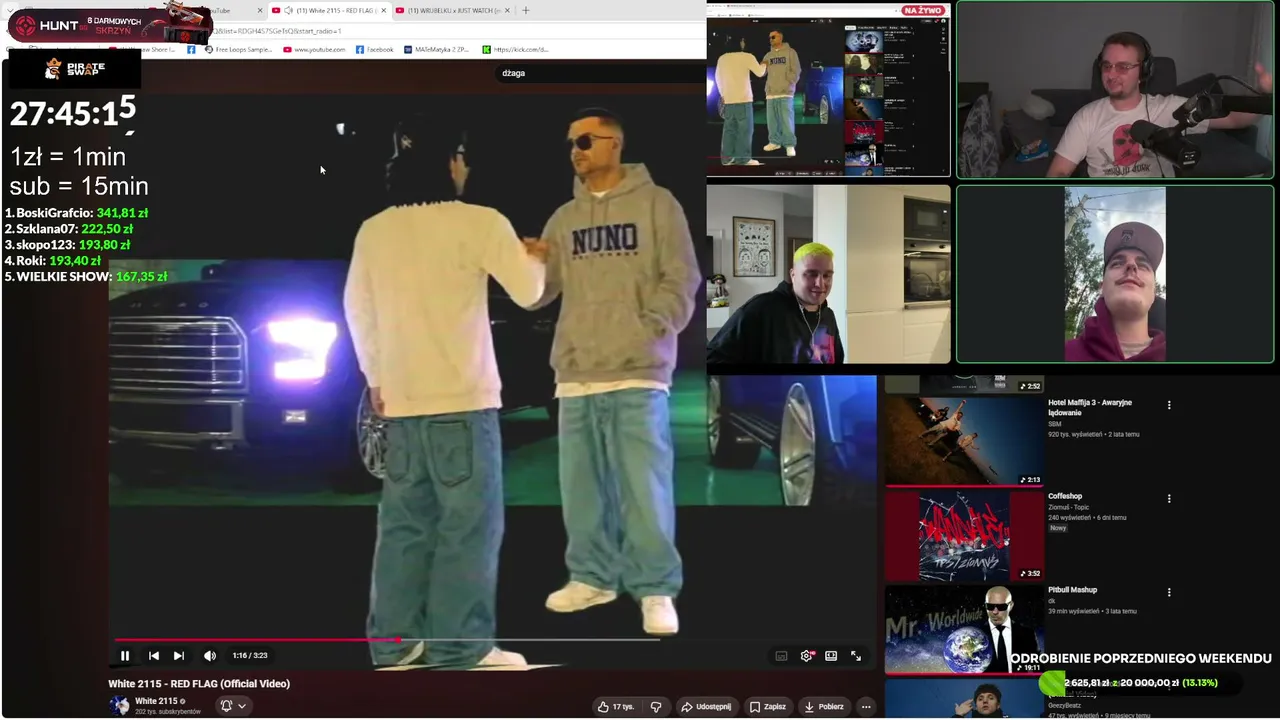Open the White 2115 channel avatar

click(x=119, y=705)
